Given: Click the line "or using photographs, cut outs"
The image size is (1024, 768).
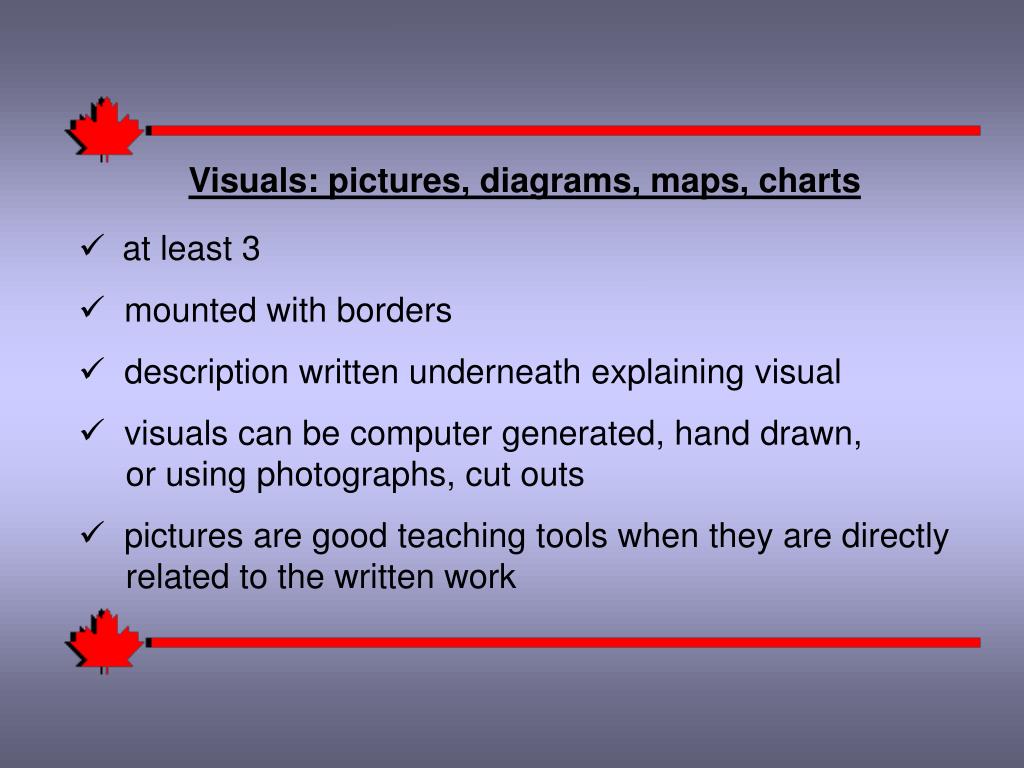Looking at the screenshot, I should [355, 475].
